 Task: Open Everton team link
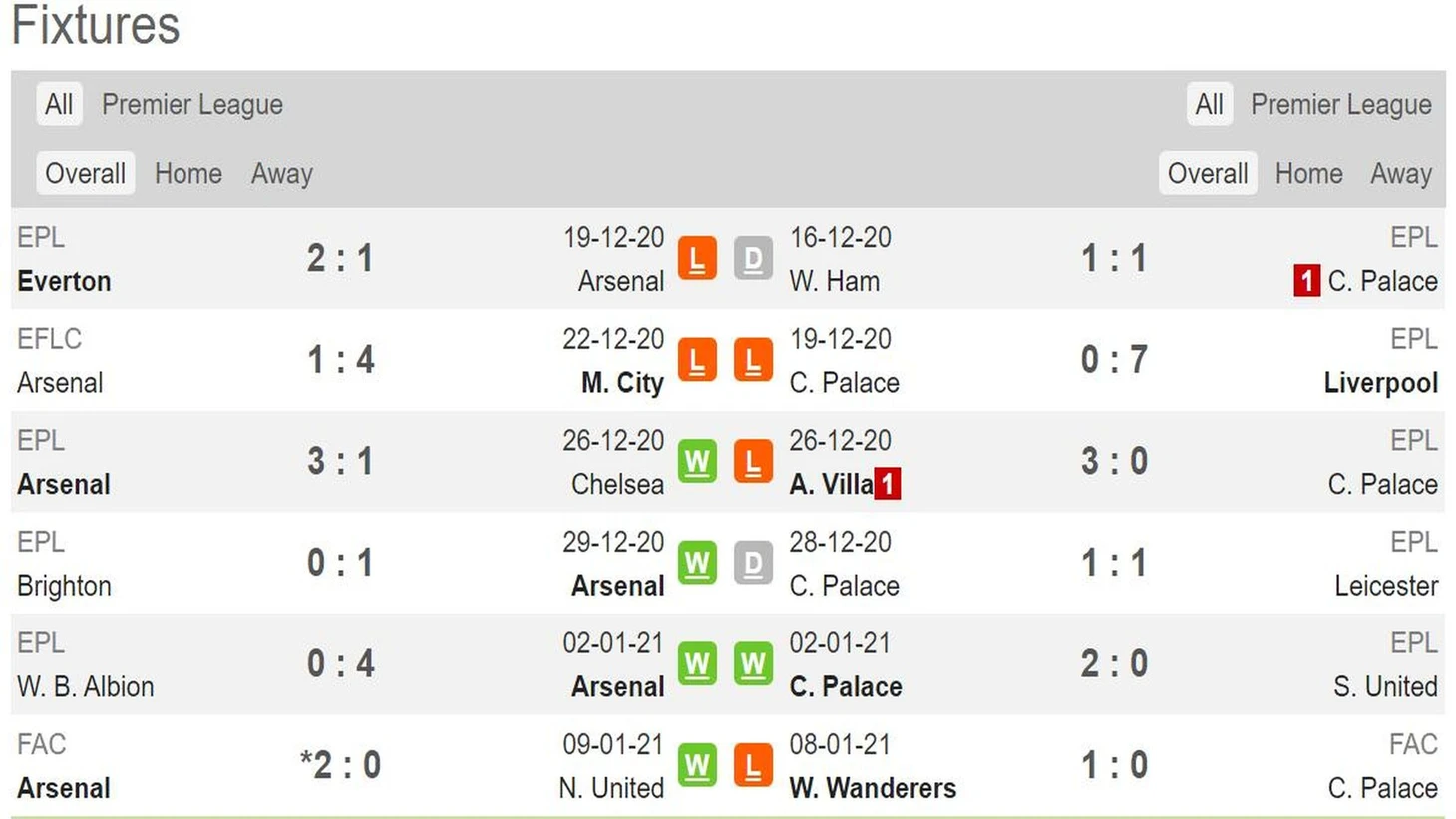click(64, 281)
